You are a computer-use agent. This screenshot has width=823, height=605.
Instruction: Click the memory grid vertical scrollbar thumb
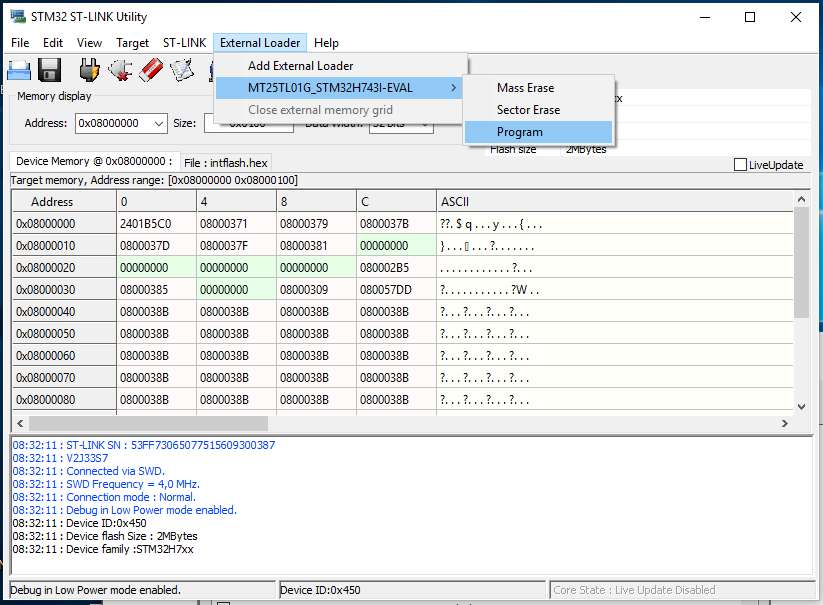click(x=801, y=262)
